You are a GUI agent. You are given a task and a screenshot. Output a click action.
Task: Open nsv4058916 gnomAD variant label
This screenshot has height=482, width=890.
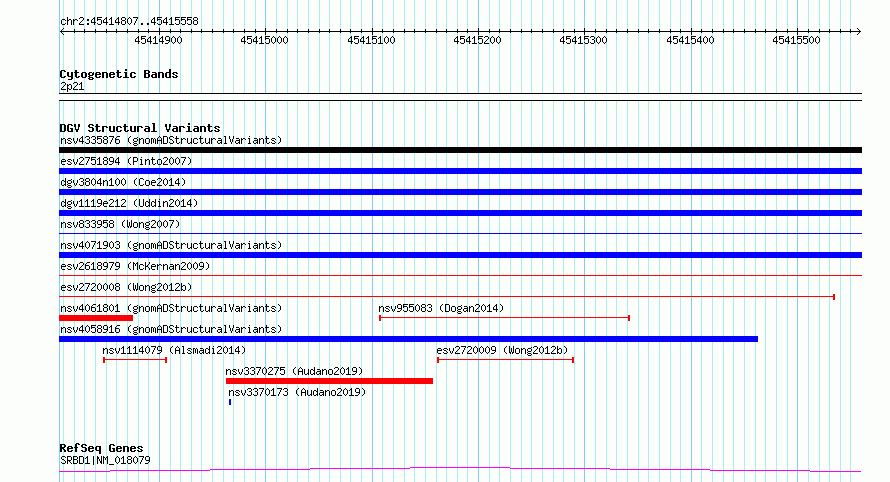point(171,329)
